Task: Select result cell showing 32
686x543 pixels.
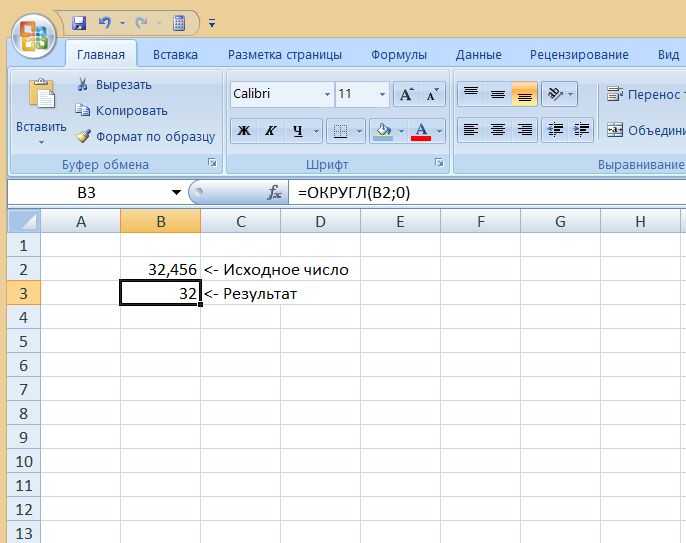Action: 161,293
